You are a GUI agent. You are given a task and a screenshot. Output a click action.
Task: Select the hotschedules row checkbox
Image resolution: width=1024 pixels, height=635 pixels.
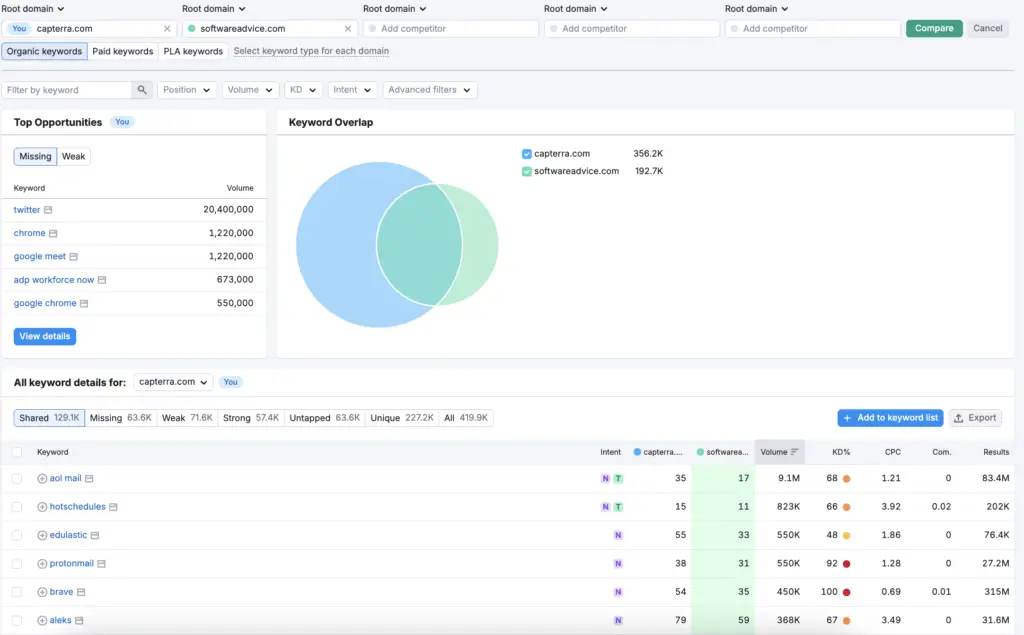click(17, 507)
